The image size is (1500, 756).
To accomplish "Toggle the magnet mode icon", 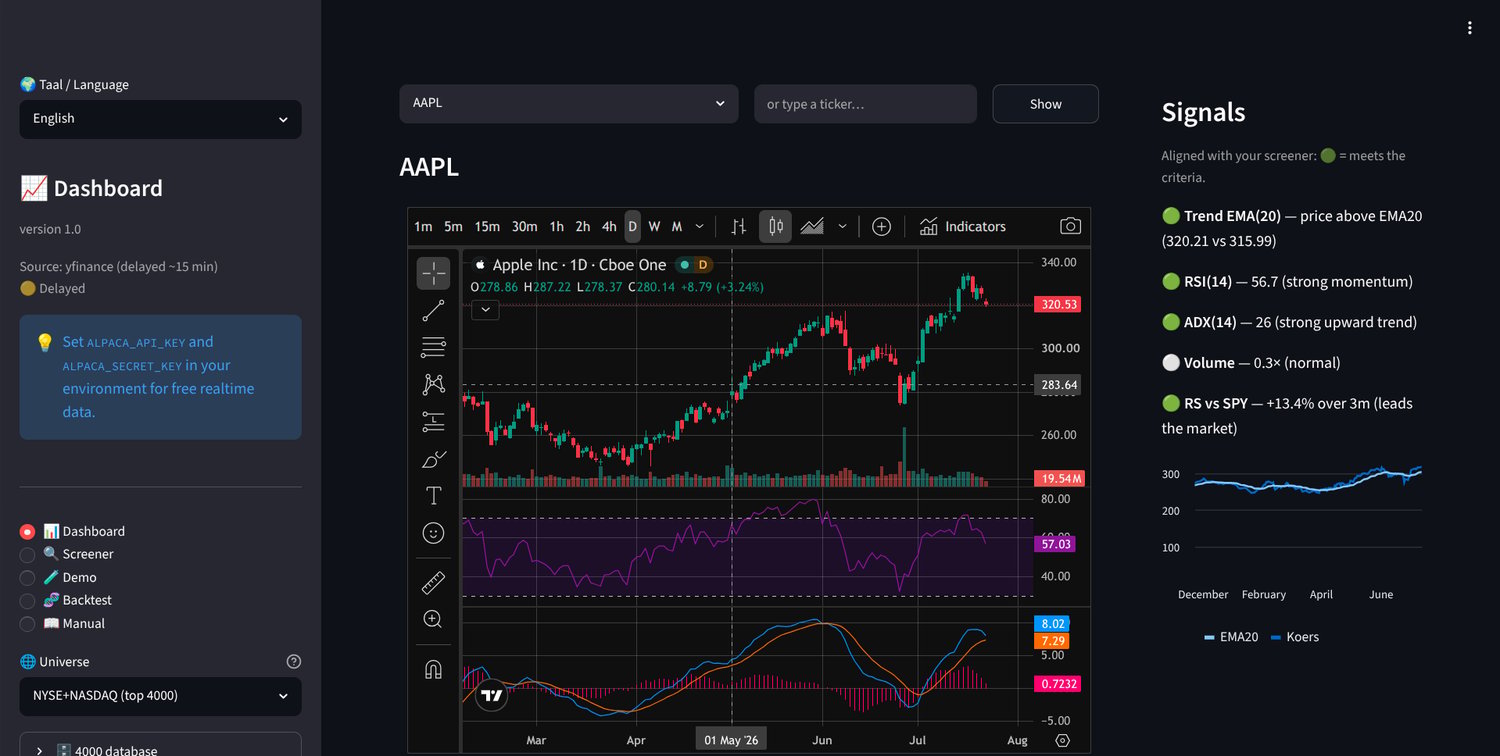I will click(x=433, y=669).
